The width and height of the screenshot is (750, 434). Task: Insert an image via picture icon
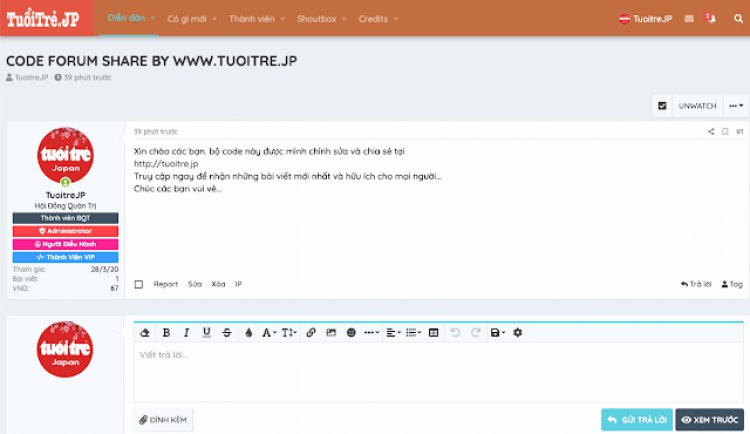[x=331, y=333]
